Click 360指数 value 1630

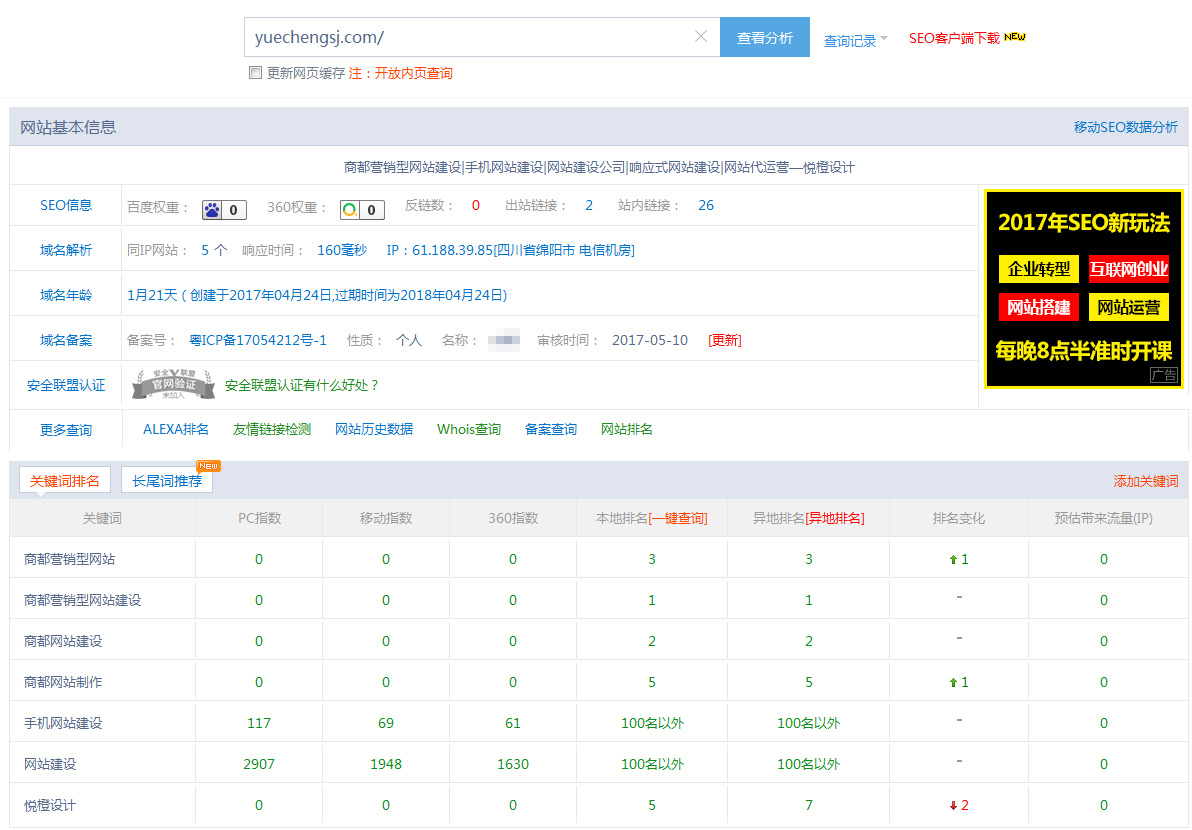coord(513,764)
